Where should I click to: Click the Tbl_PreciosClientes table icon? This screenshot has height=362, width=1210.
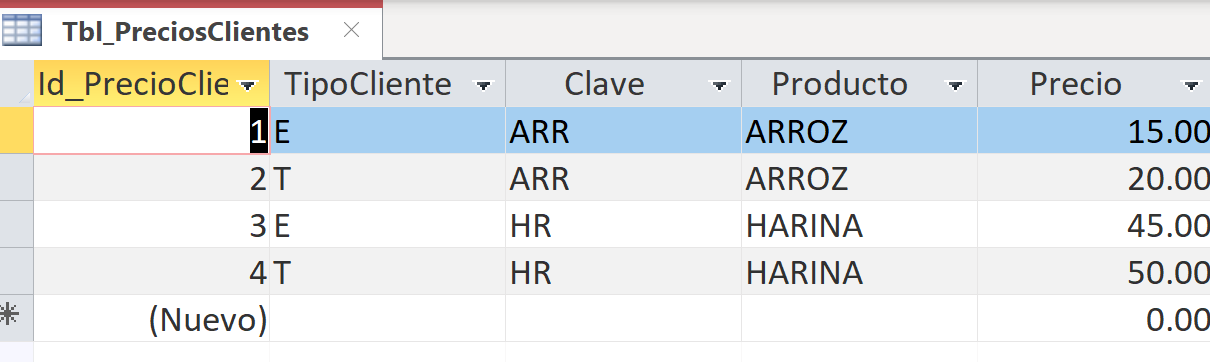coord(23,31)
